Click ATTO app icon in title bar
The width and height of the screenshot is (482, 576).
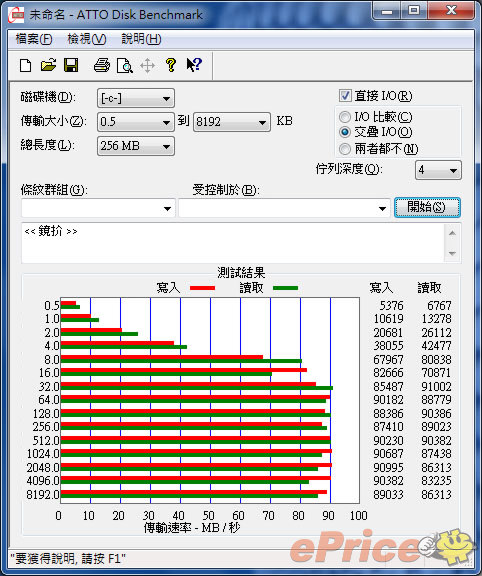point(17,15)
